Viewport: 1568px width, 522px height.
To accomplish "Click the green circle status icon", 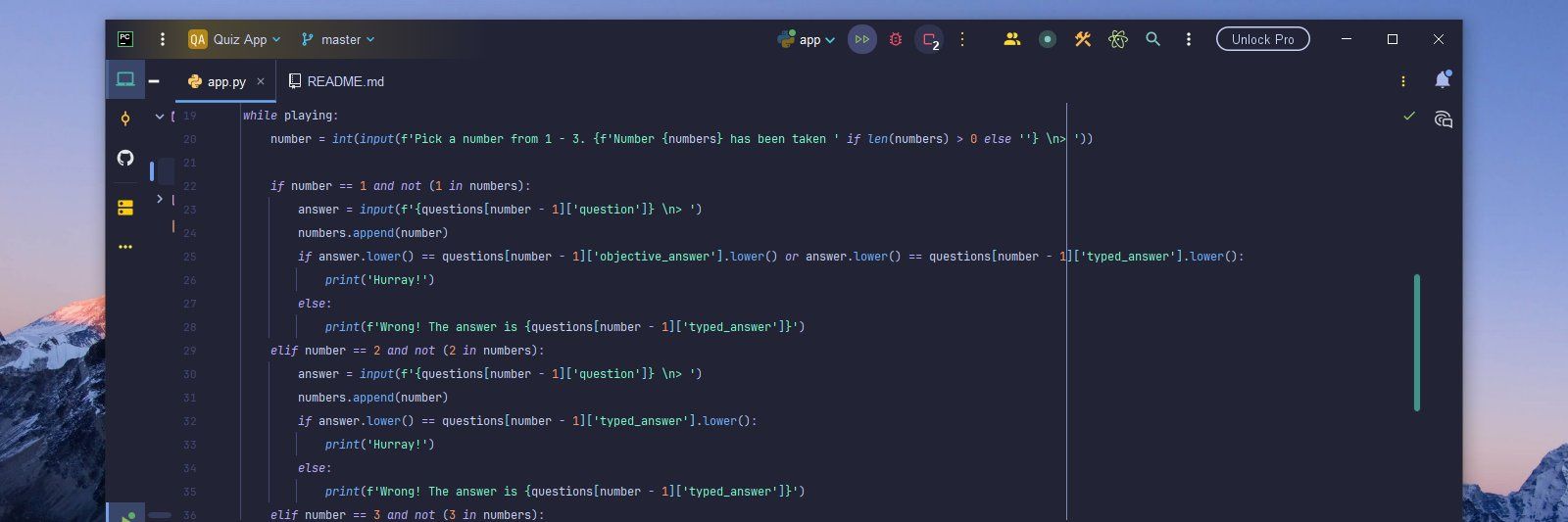I will (x=1048, y=39).
